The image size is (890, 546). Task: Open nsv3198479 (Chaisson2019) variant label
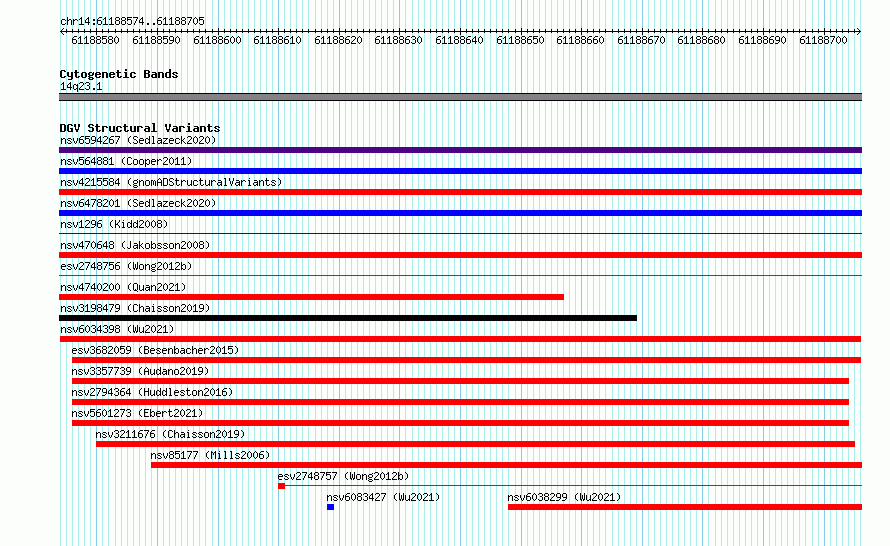(135, 308)
